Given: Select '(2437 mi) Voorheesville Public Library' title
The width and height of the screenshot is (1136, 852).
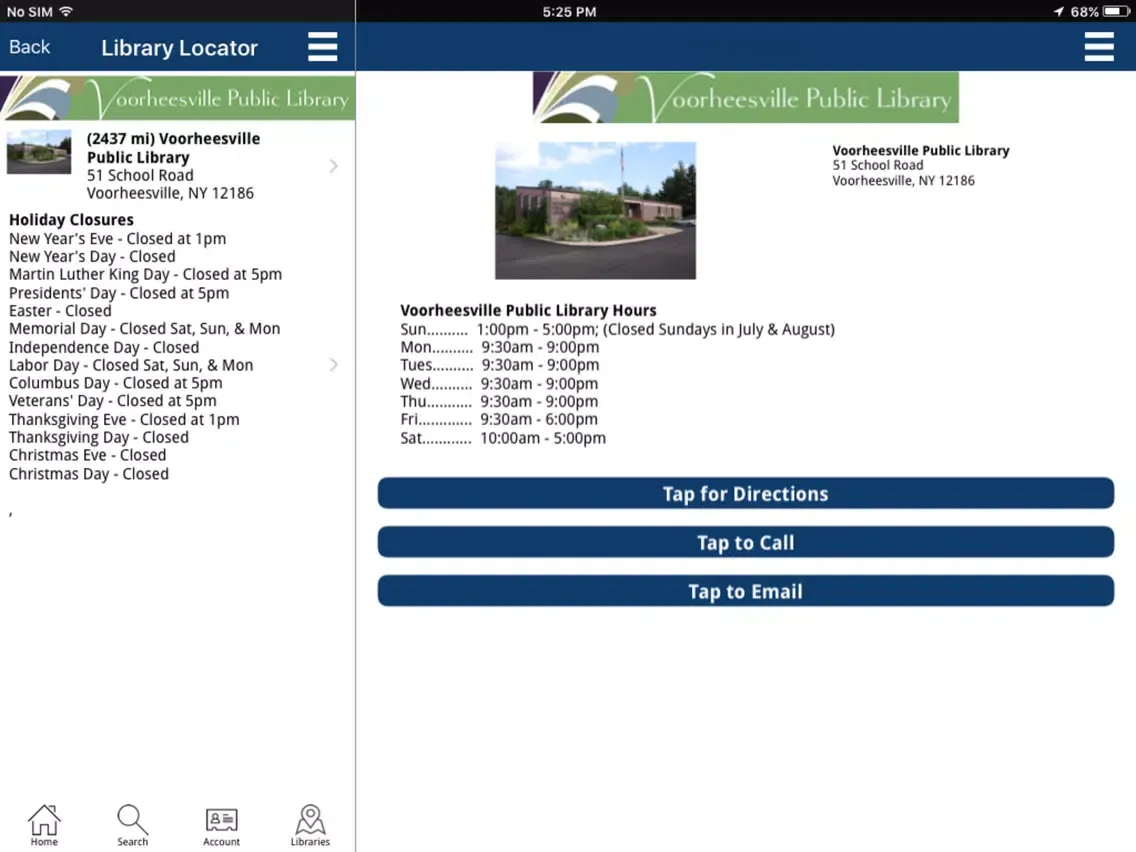Looking at the screenshot, I should tap(173, 148).
